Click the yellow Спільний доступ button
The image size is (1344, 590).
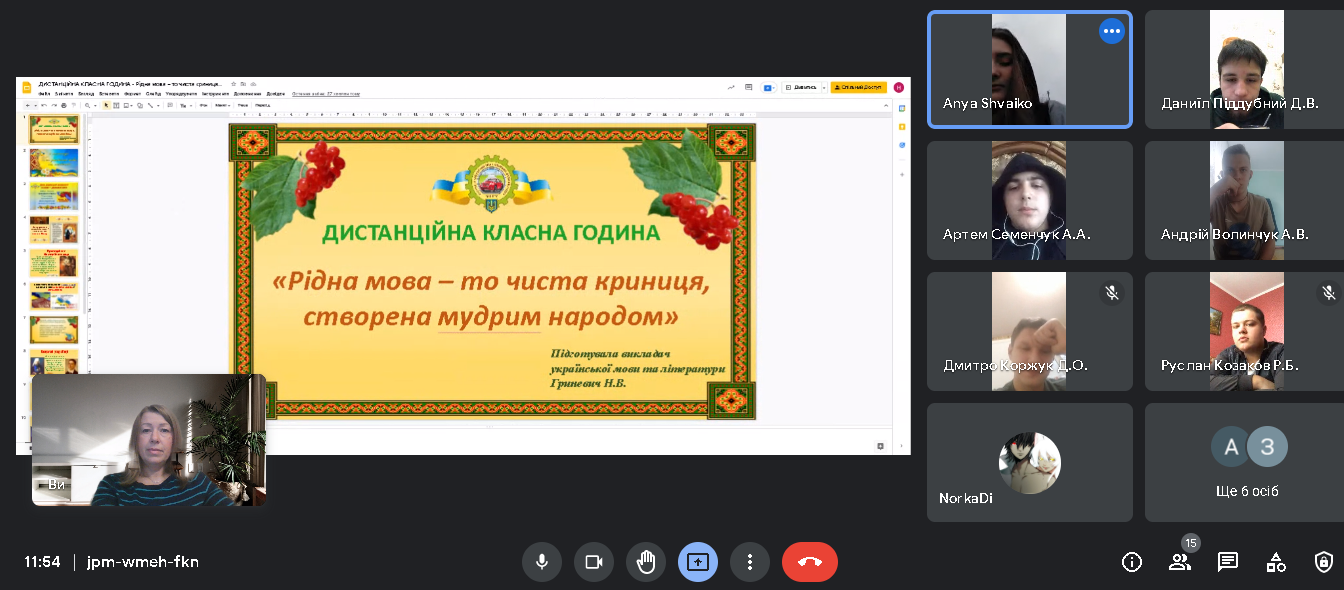[x=858, y=87]
